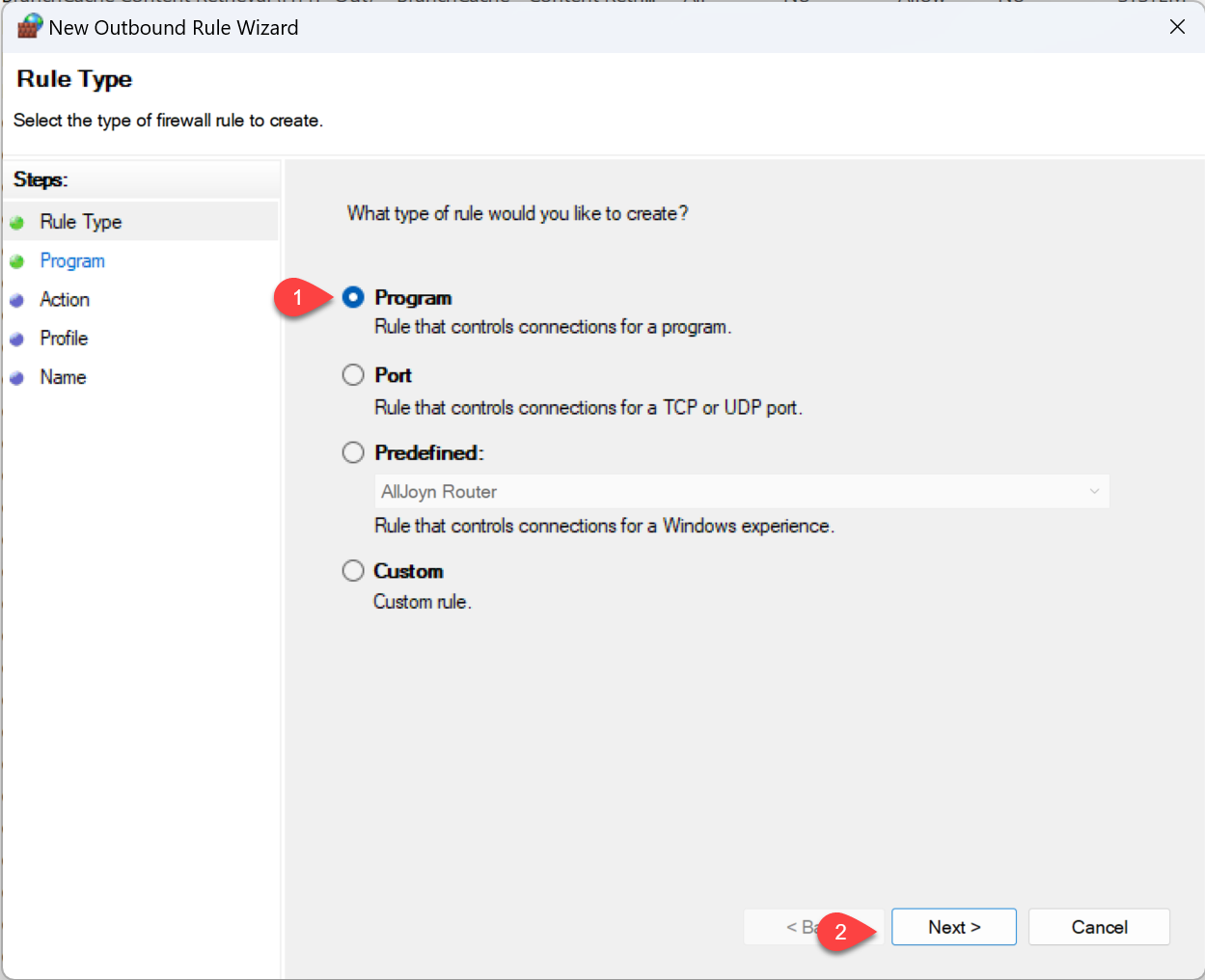The image size is (1205, 980).
Task: Select the Program rule type radio button
Action: pyautogui.click(x=353, y=297)
